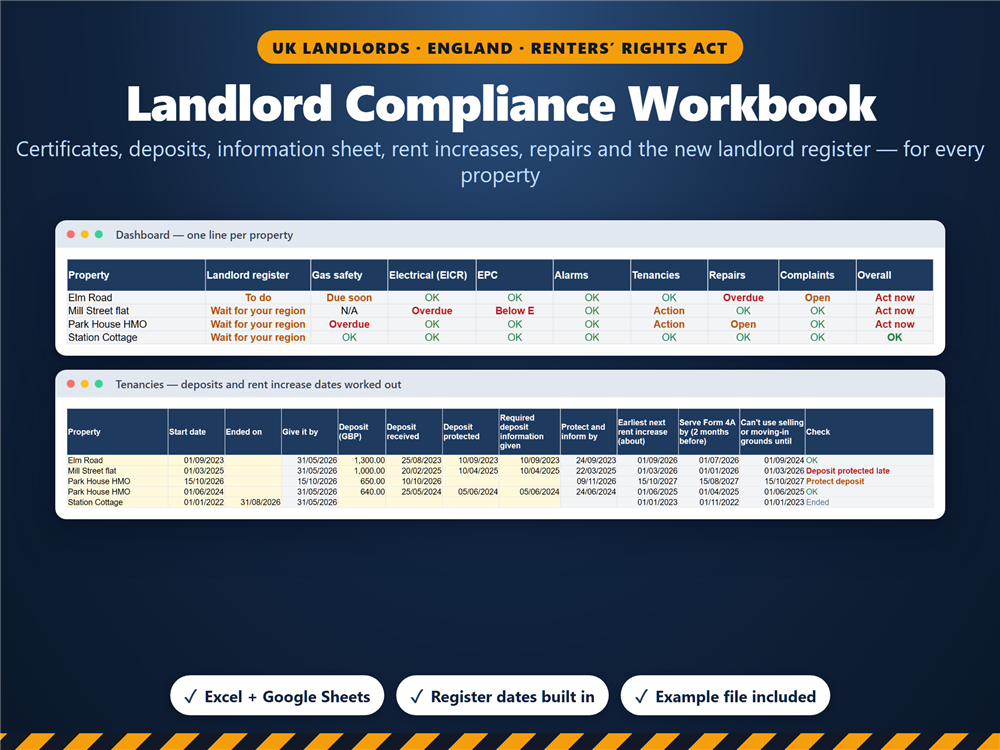Click the UK Landlords · England orange badge
Image resolution: width=1000 pixels, height=750 pixels.
point(500,48)
